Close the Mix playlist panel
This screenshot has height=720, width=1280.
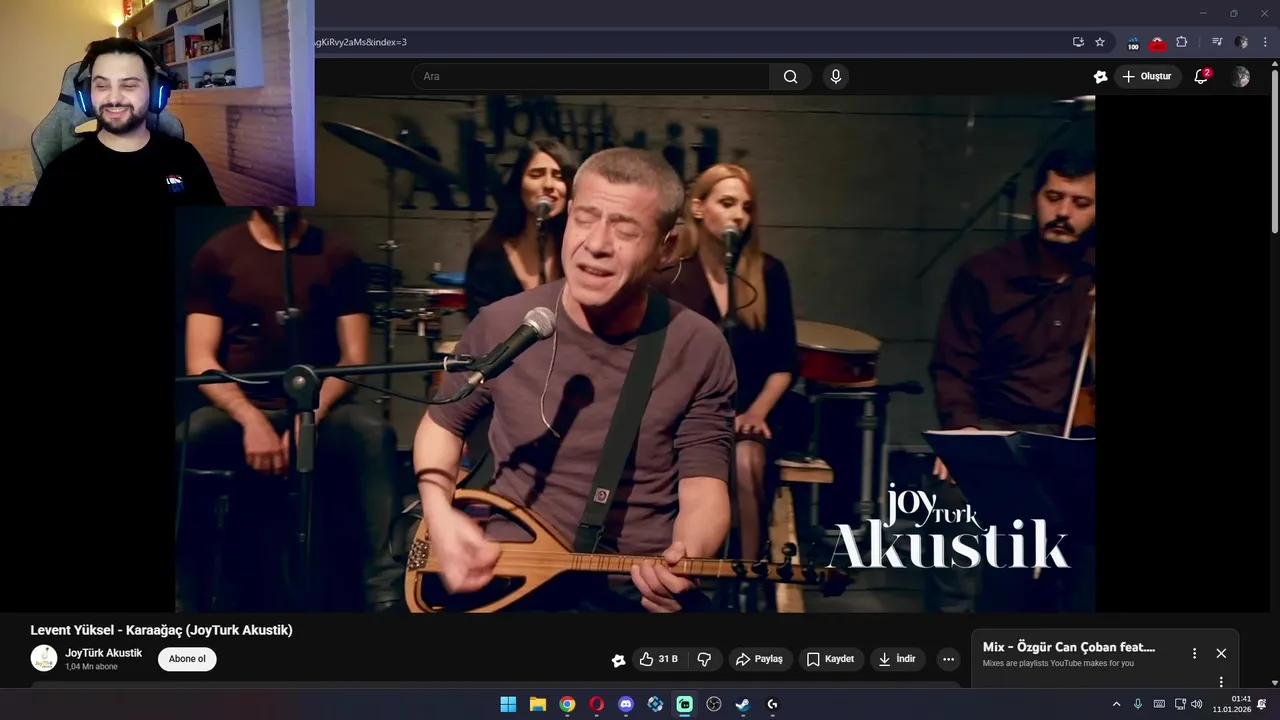(1221, 653)
